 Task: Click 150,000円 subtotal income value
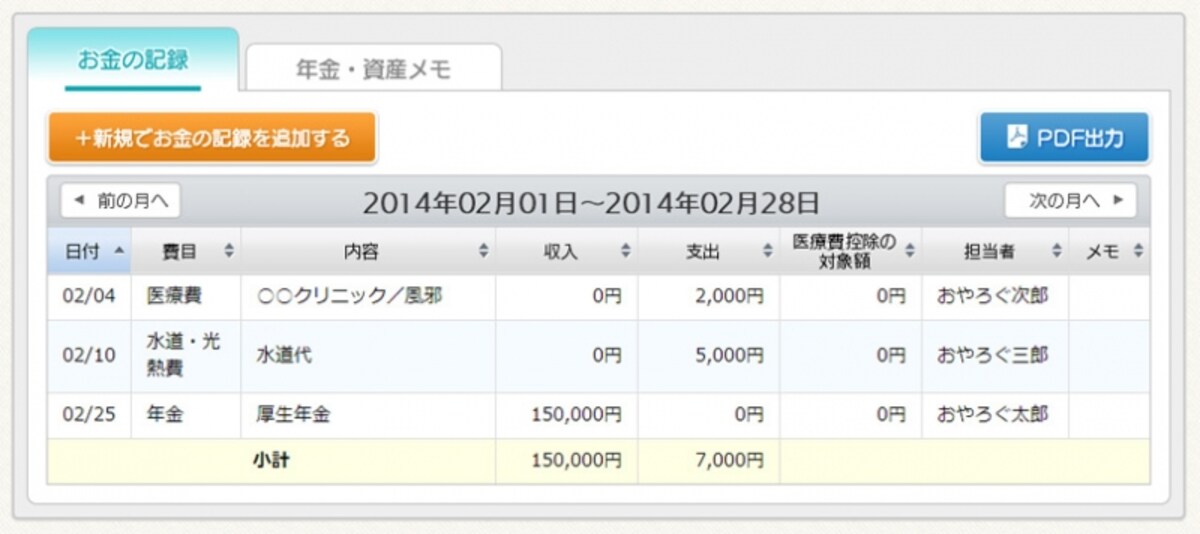pyautogui.click(x=566, y=461)
